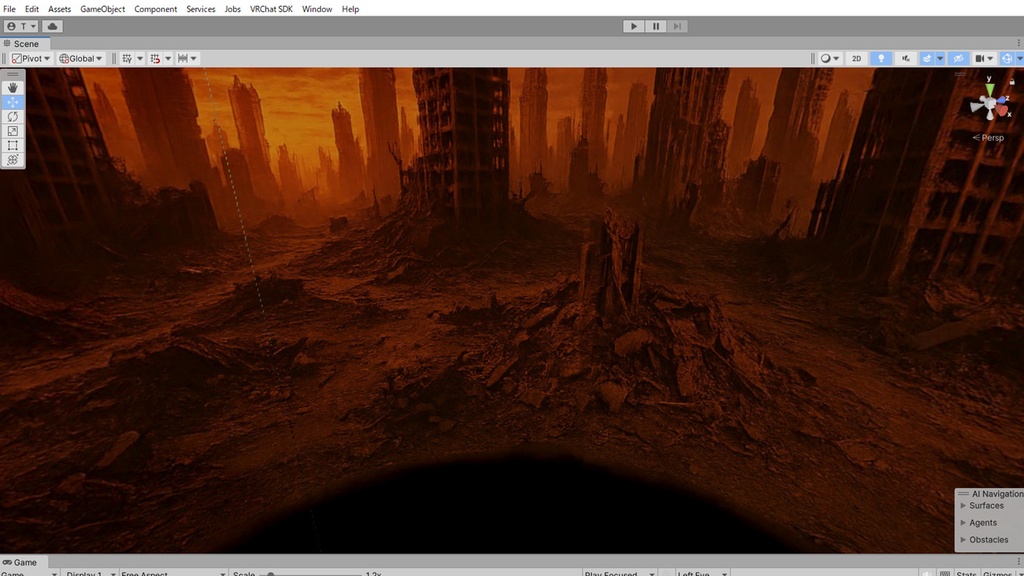Open the Global handle rotation dropdown
Image resolution: width=1024 pixels, height=576 pixels.
[x=81, y=59]
